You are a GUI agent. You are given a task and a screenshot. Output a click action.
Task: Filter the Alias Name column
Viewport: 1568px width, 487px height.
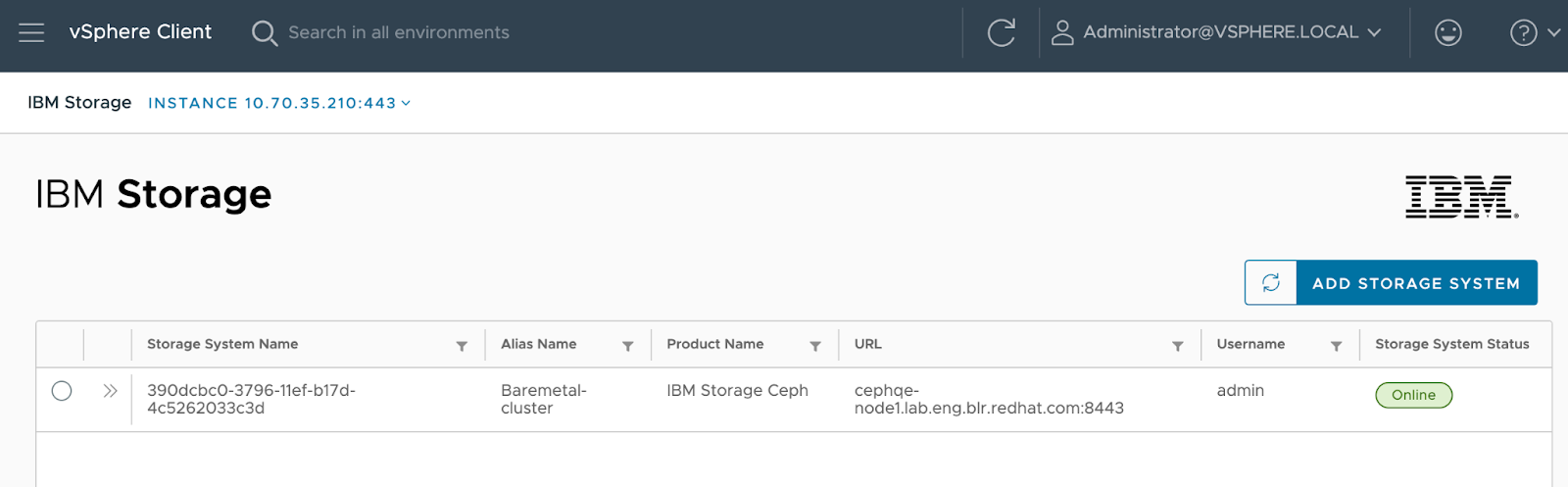pyautogui.click(x=627, y=346)
